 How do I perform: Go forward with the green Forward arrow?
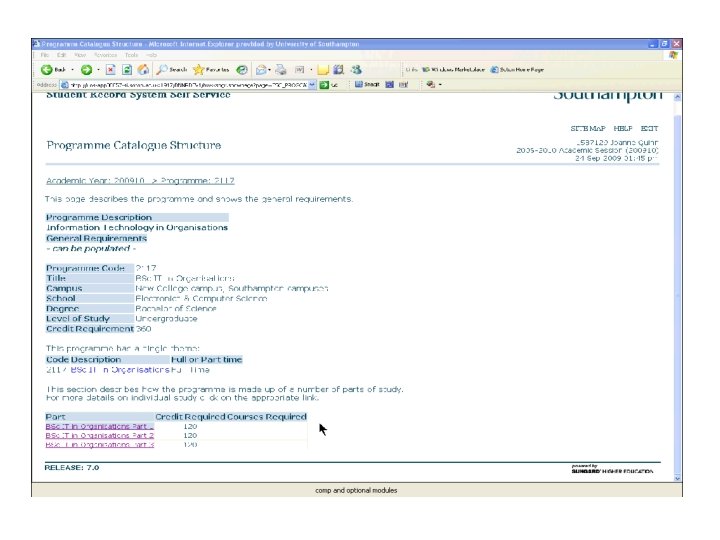86,70
